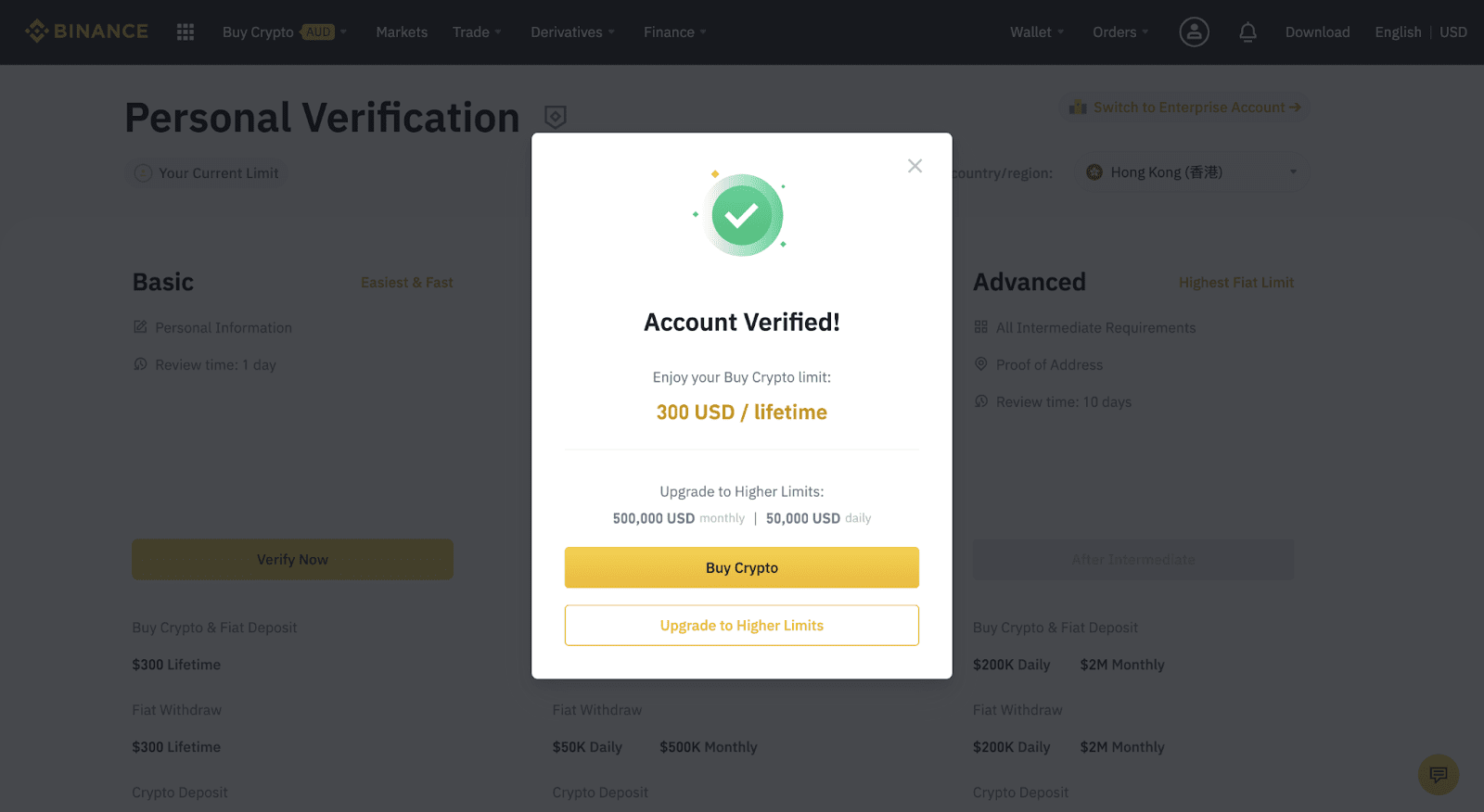Click the Download link
This screenshot has width=1484, height=812.
click(x=1317, y=32)
